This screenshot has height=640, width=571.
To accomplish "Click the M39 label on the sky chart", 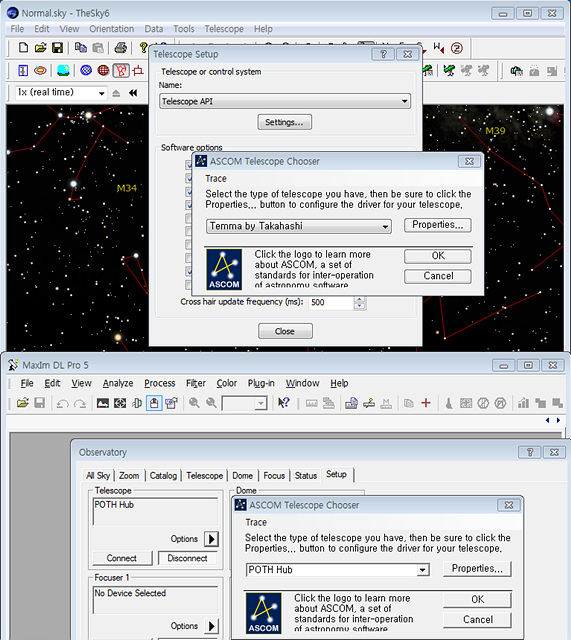I will pyautogui.click(x=495, y=131).
